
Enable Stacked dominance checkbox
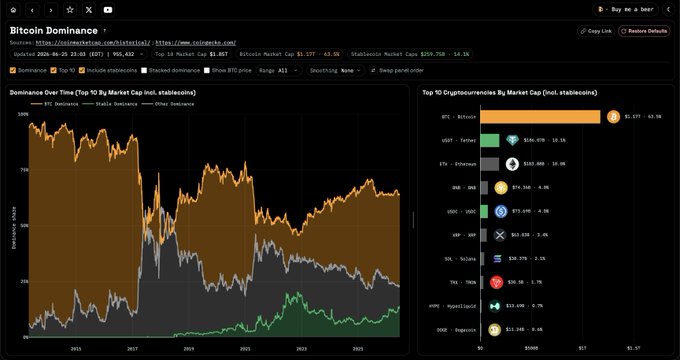point(144,70)
